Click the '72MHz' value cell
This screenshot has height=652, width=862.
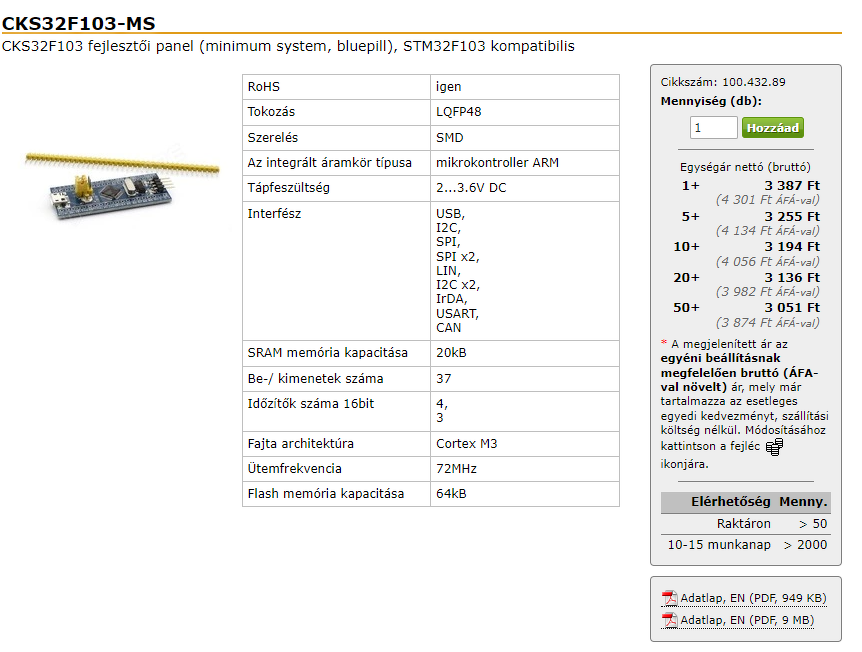pyautogui.click(x=524, y=469)
